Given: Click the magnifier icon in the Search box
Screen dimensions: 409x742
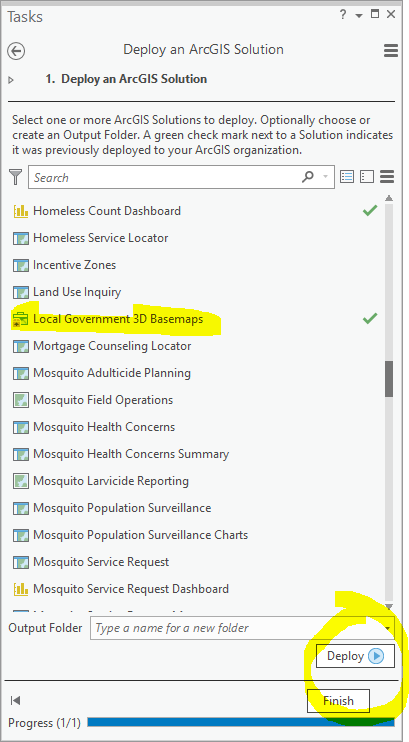Looking at the screenshot, I should 308,177.
